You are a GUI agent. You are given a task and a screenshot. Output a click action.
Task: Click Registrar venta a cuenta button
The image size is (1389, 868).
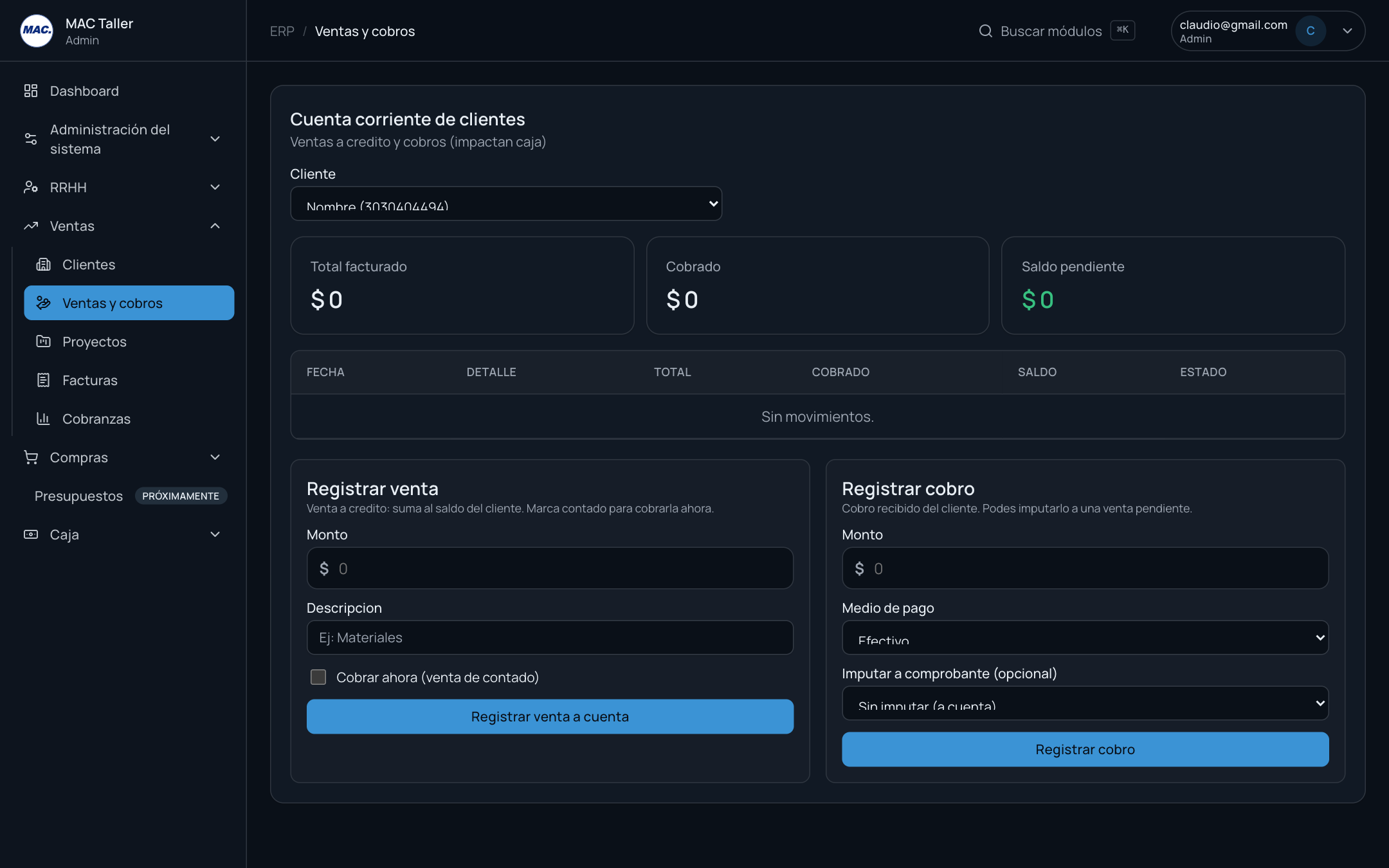click(x=550, y=716)
